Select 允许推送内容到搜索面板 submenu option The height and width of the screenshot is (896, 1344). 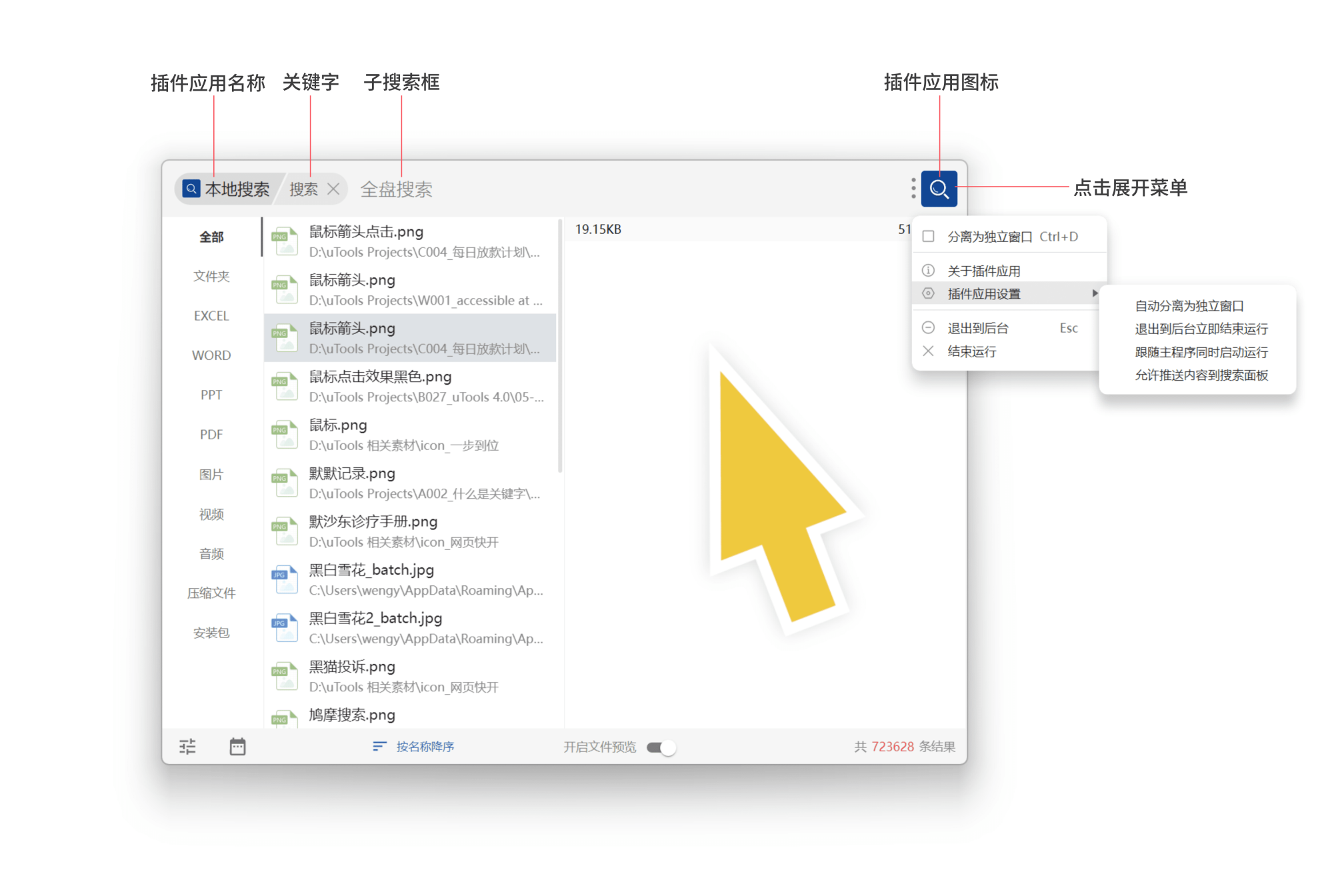click(x=1201, y=375)
